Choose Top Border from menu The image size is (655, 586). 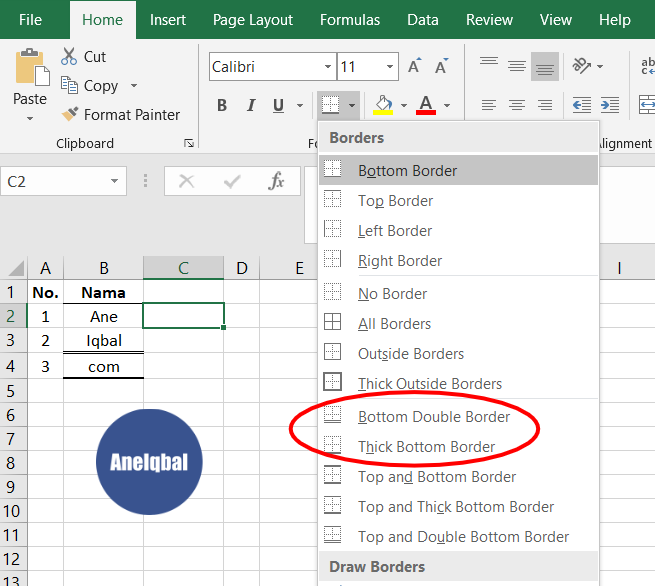pyautogui.click(x=458, y=200)
